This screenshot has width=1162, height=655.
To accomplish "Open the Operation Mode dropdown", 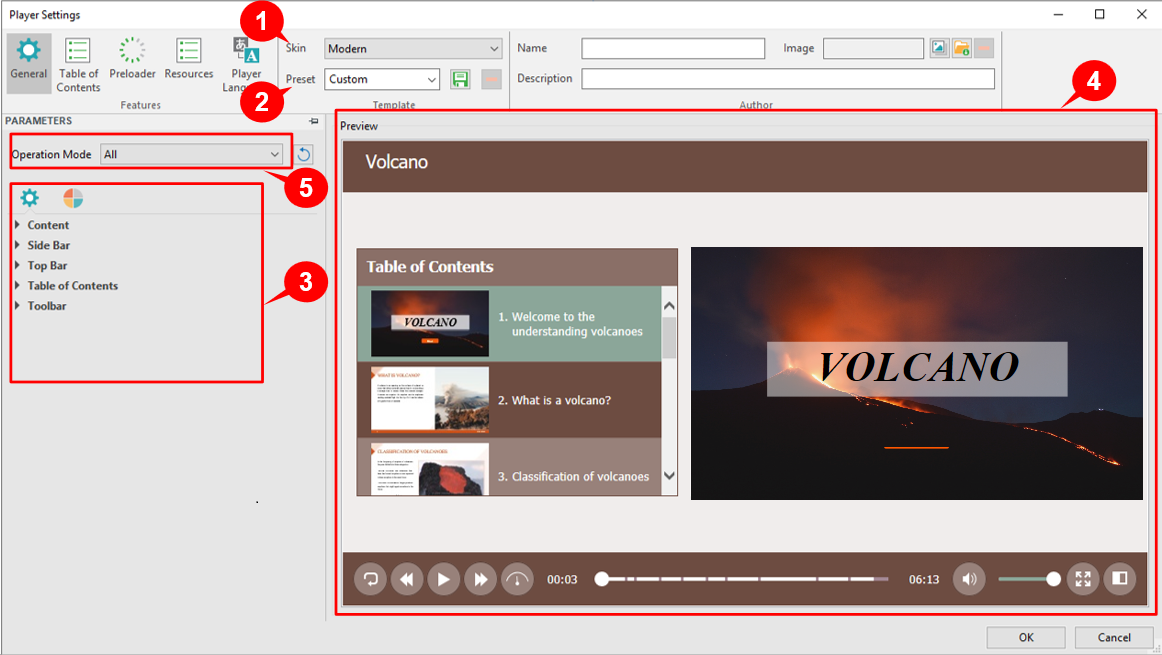I will coord(191,154).
